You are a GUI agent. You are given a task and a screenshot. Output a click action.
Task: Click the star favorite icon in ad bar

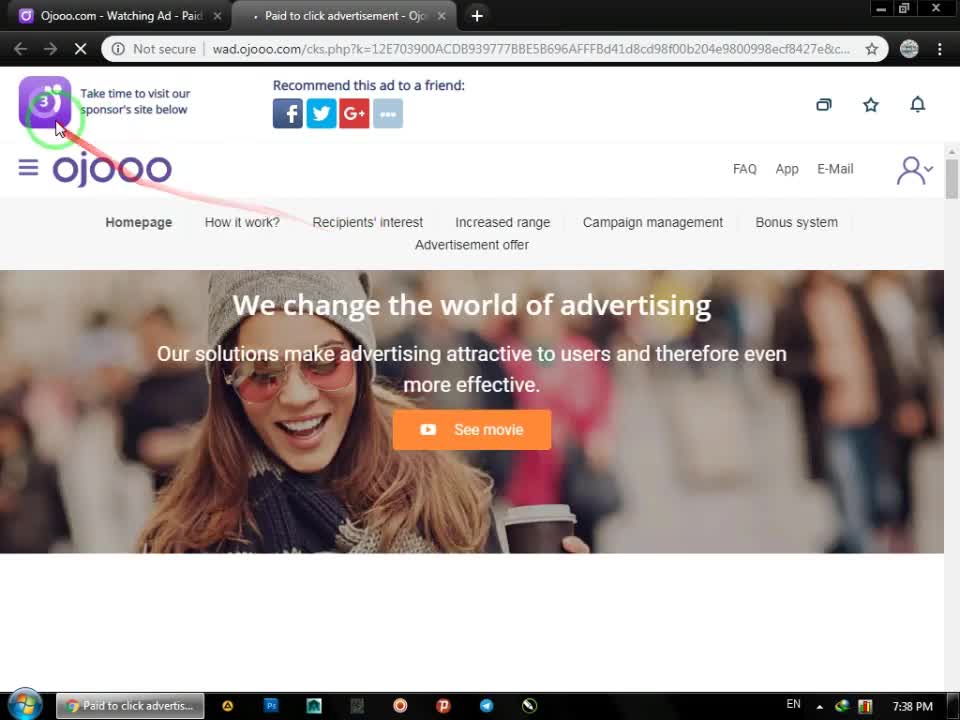pyautogui.click(x=871, y=105)
